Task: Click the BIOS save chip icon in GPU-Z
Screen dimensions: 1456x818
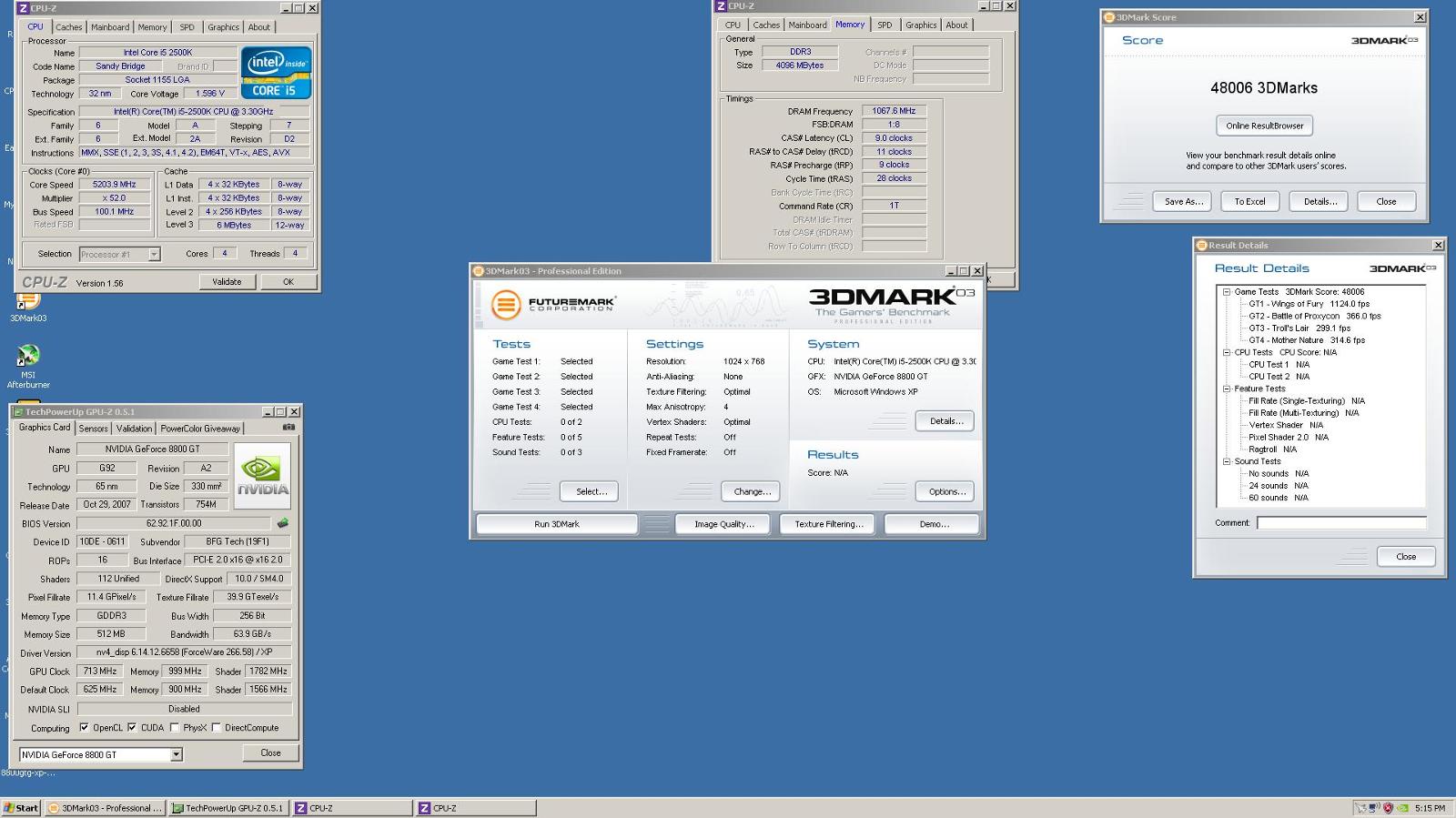Action: click(x=283, y=523)
